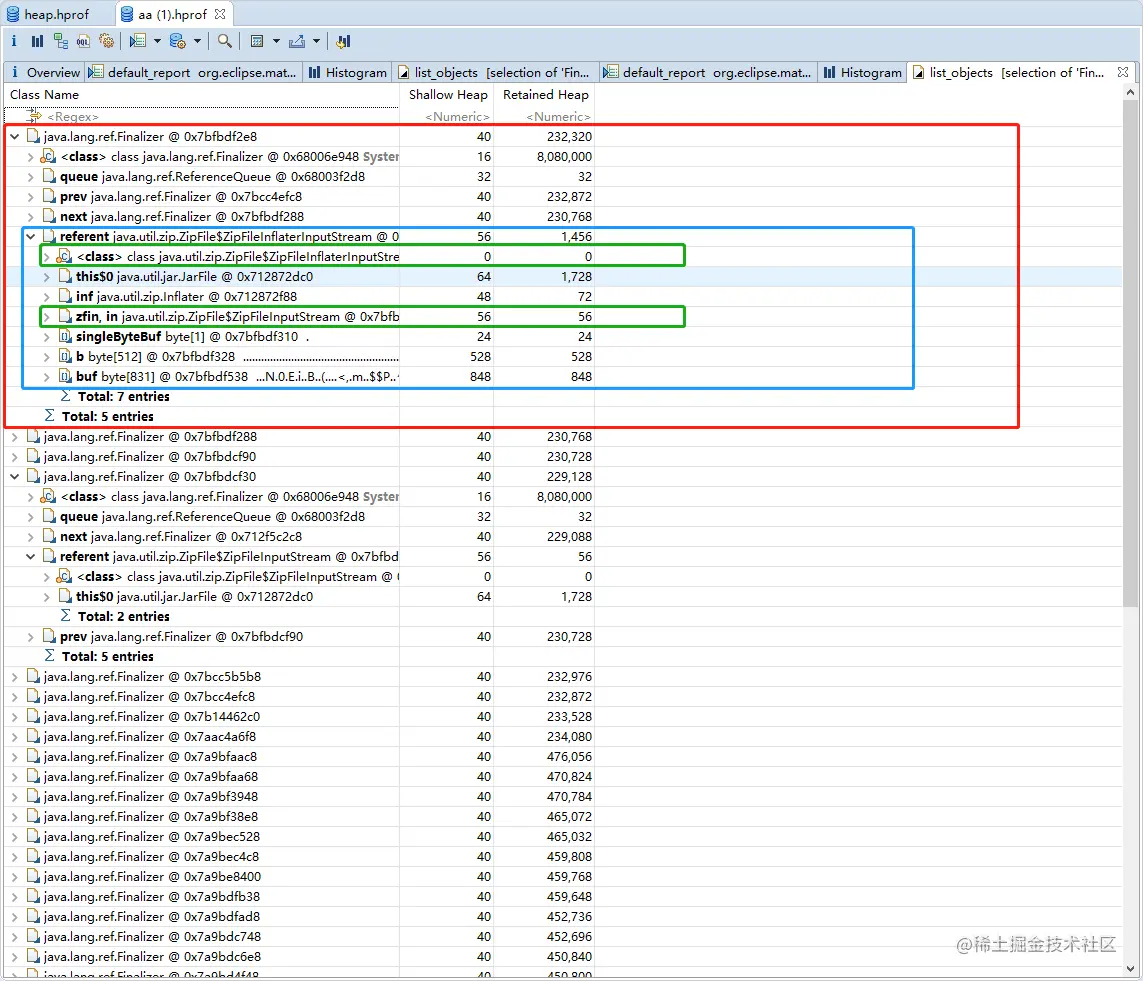1143x981 pixels.
Task: Find object by address magnifier icon
Action: click(225, 42)
